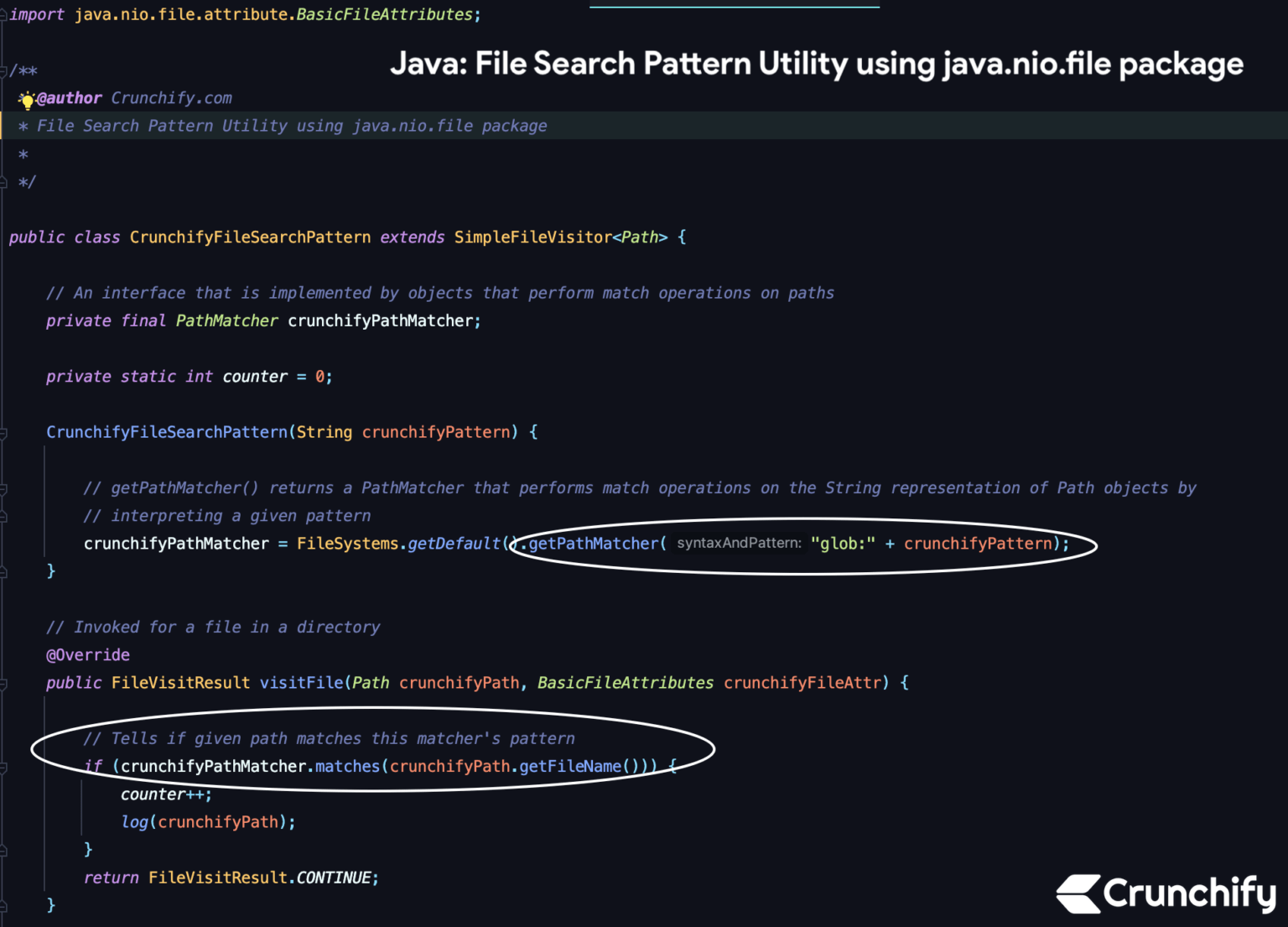Collapse the import statements fold marker
1288x927 pixels.
(x=4, y=14)
